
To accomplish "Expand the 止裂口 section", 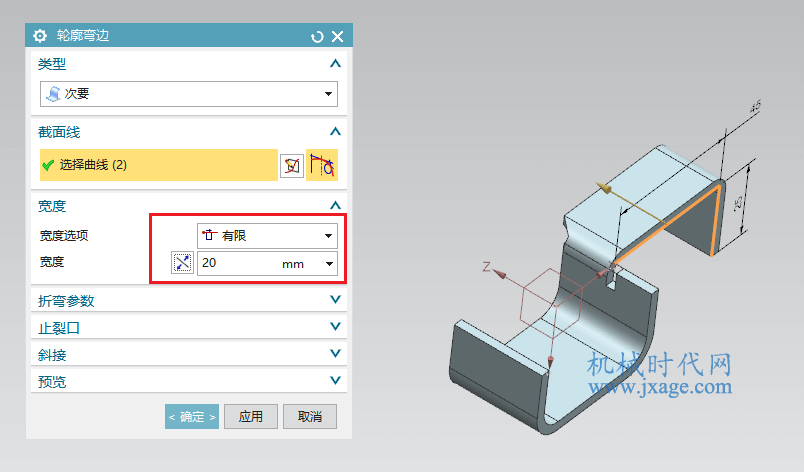I will (189, 327).
